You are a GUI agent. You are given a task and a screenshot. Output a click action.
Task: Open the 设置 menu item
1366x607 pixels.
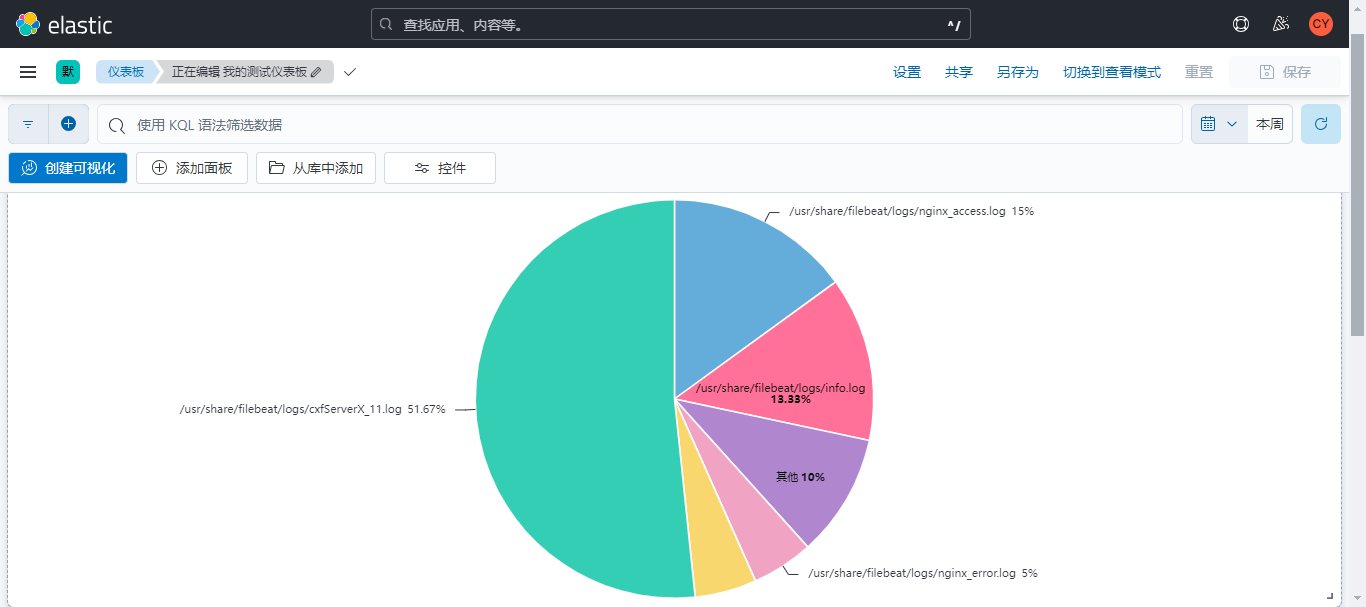(x=907, y=72)
